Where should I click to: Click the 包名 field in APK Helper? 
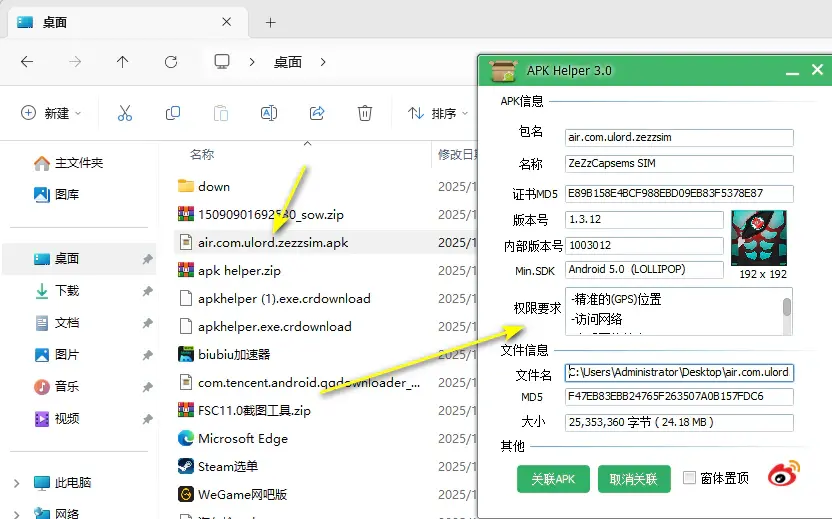[x=679, y=137]
